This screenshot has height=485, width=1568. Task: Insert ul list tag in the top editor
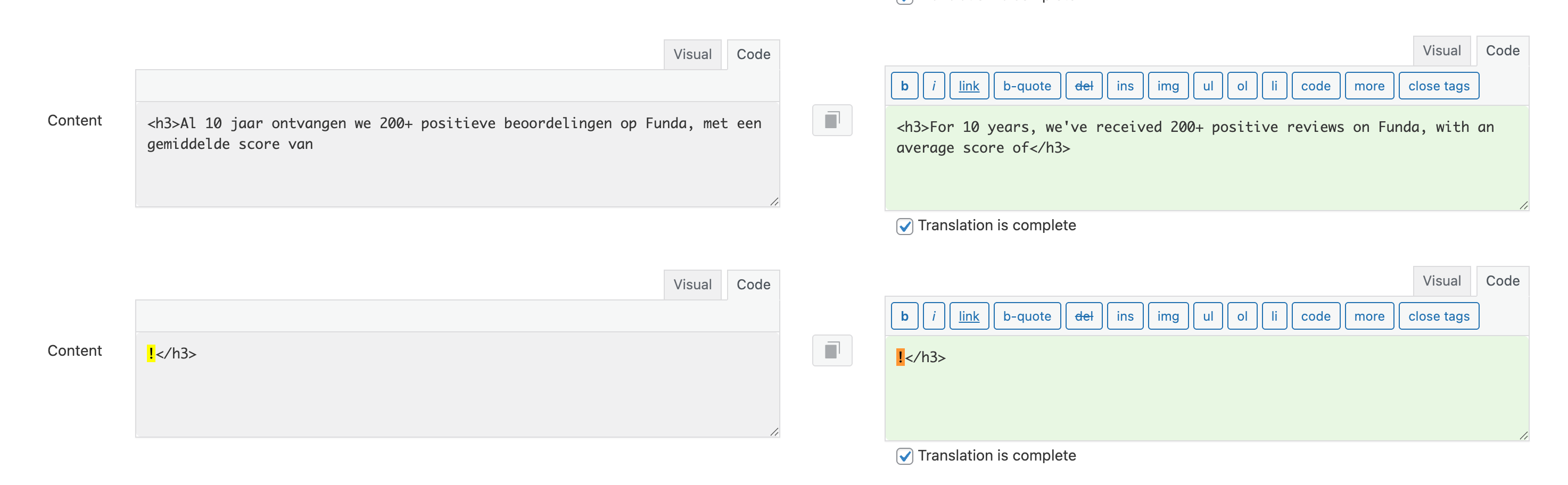(x=1208, y=86)
